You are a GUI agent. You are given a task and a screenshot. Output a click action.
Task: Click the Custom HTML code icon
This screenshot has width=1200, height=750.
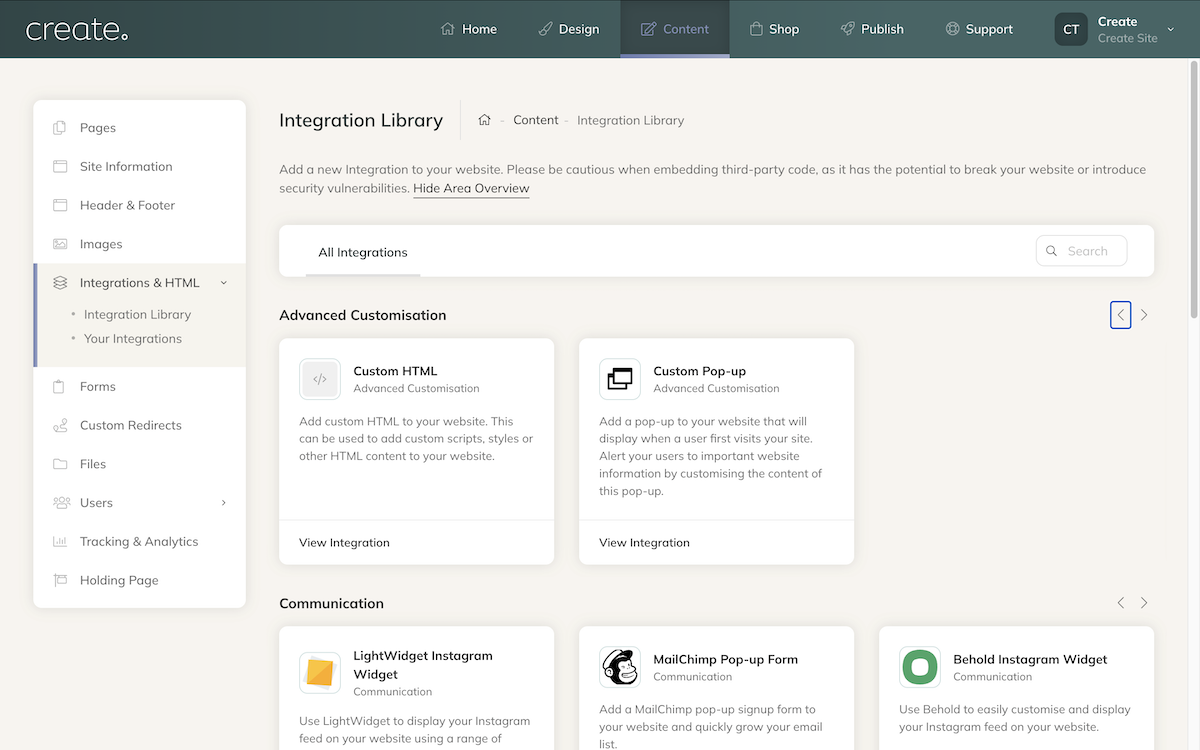pos(320,379)
